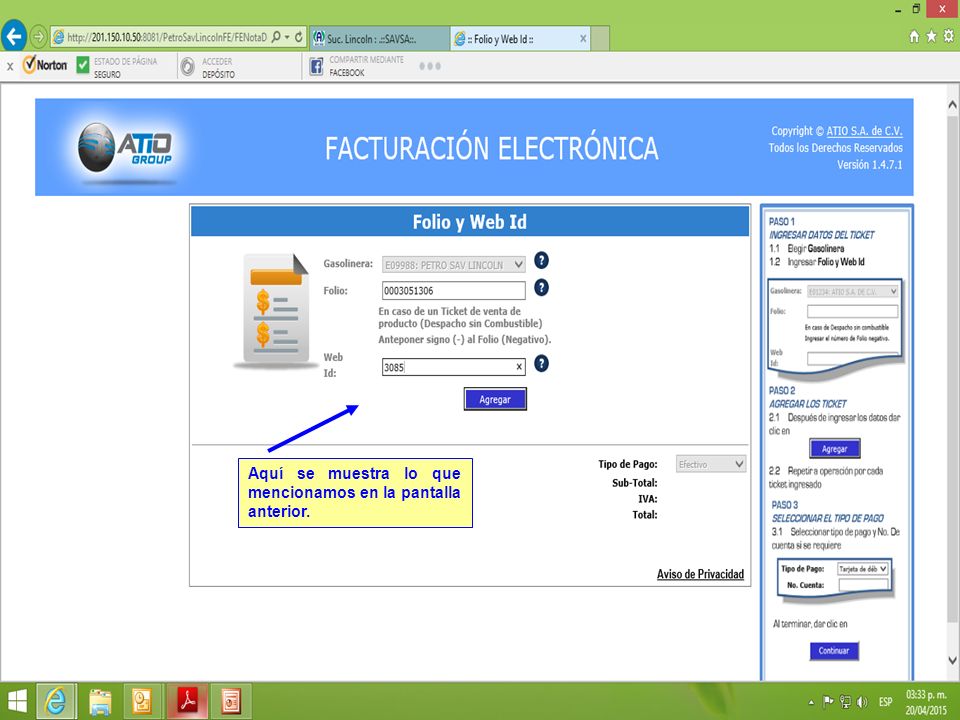Open help icon next to Gasolinera
The image size is (960, 720).
pyautogui.click(x=541, y=261)
